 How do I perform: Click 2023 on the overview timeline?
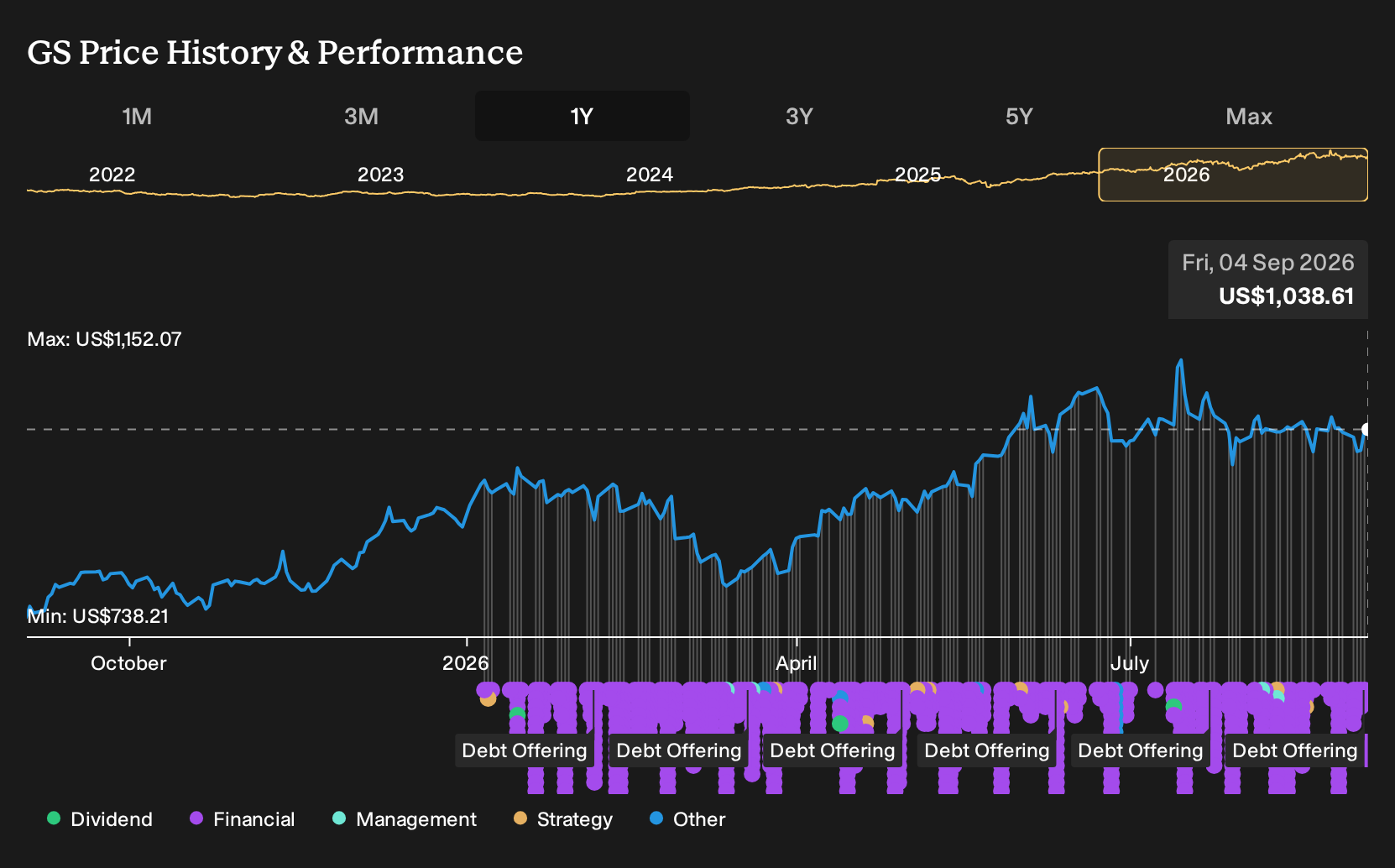381,175
